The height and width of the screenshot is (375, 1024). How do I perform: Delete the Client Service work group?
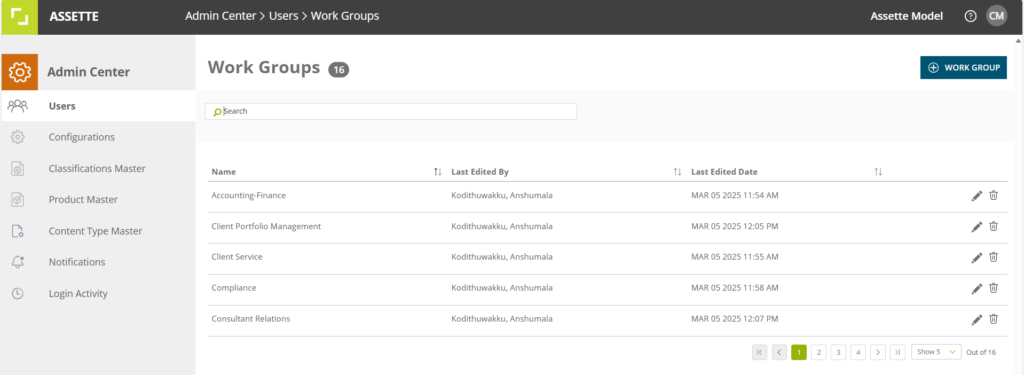[x=993, y=257]
